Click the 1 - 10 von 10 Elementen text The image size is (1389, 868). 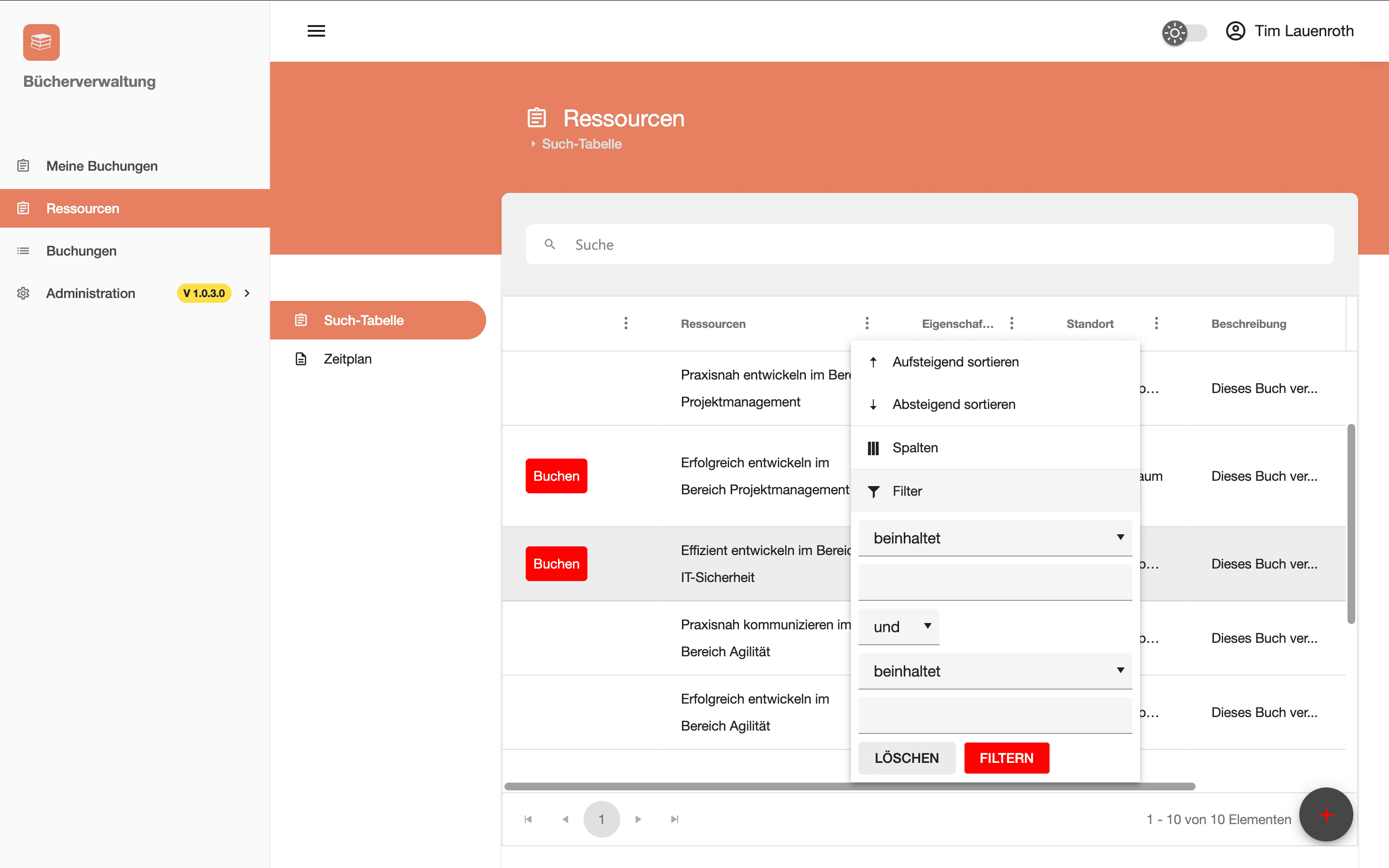1219,820
